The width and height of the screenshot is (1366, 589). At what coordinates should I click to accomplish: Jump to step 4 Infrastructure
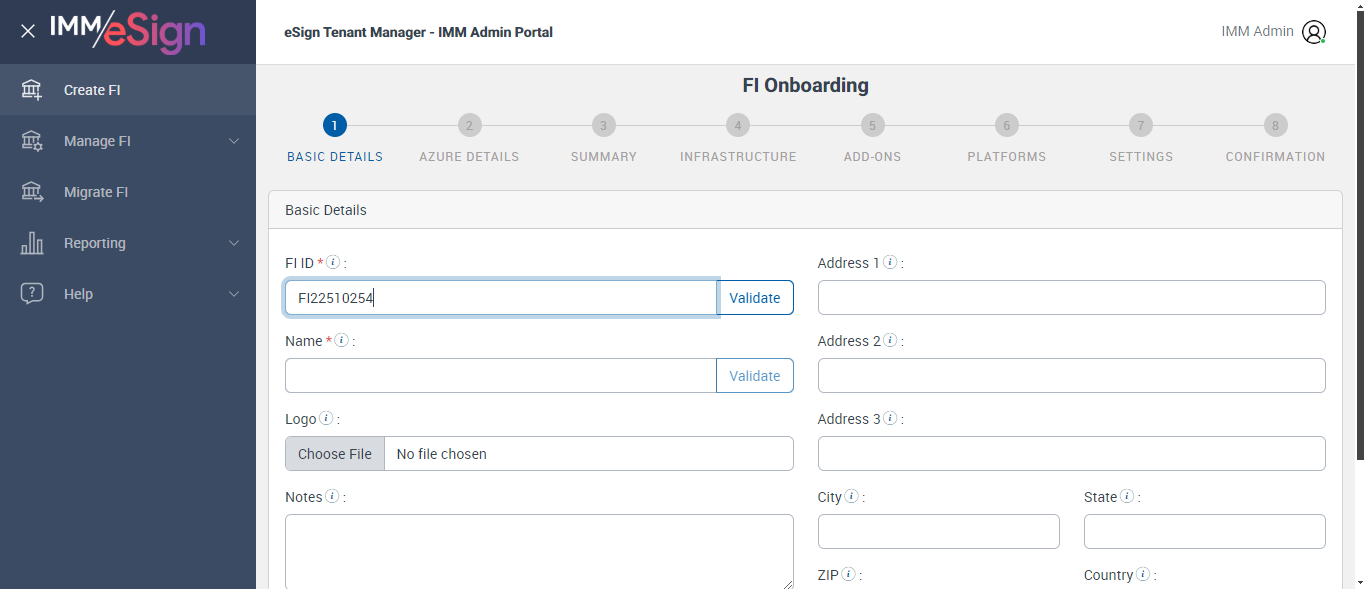737,126
